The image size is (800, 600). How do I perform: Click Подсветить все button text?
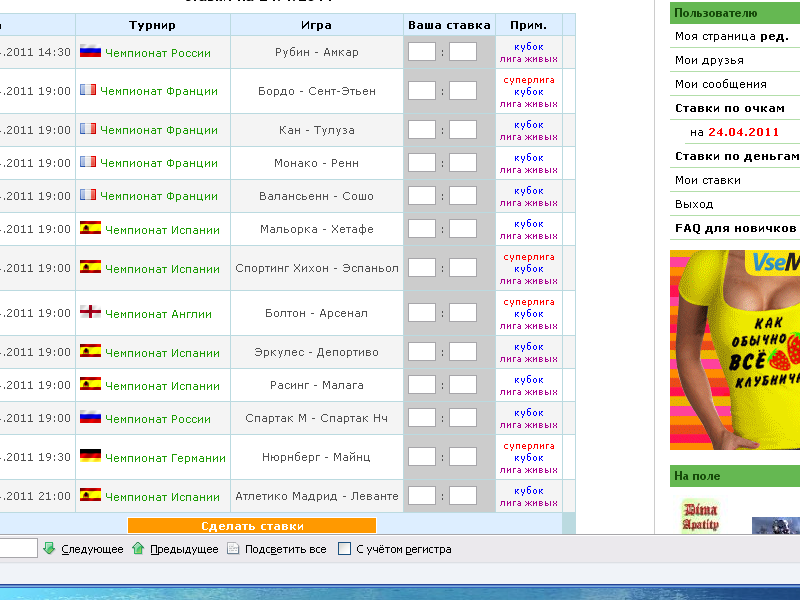coord(286,549)
